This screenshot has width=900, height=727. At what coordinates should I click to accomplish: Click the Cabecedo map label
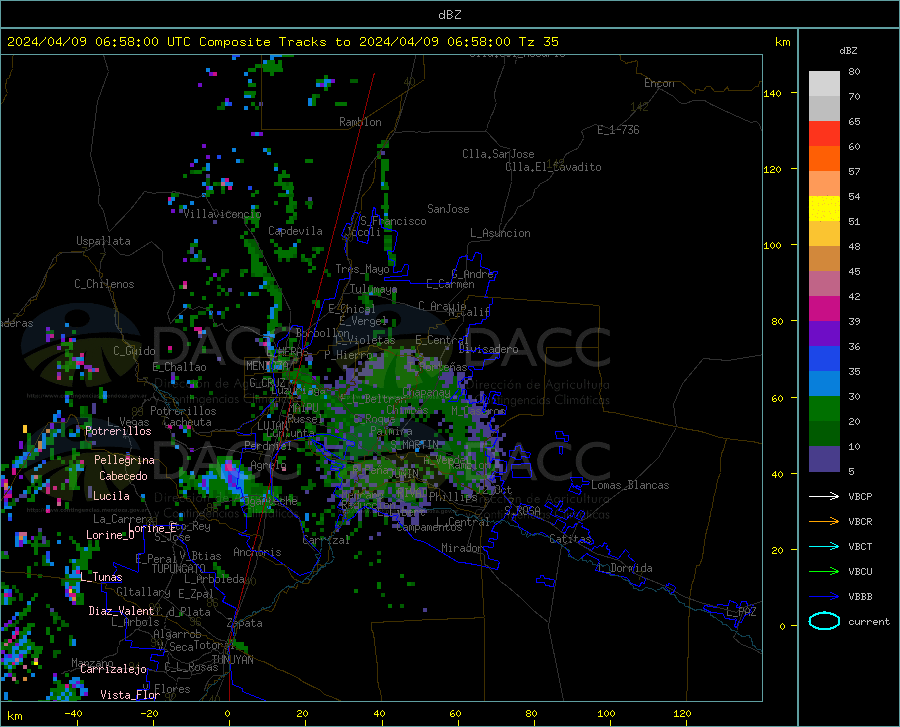pyautogui.click(x=123, y=476)
